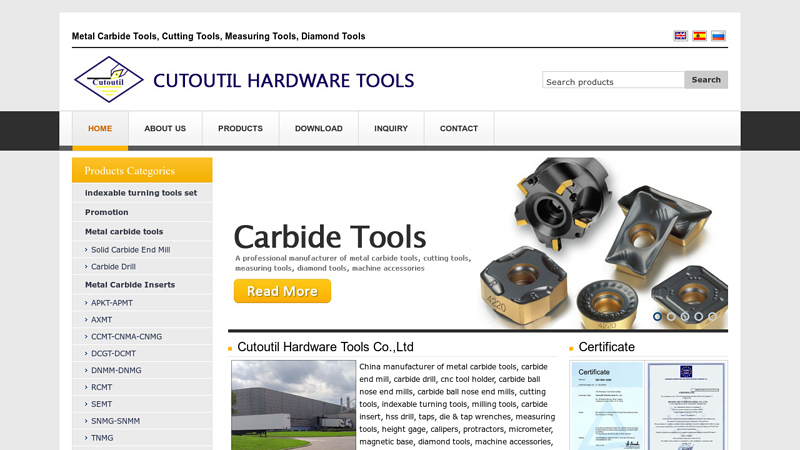Image resolution: width=800 pixels, height=450 pixels.
Task: Open the company warehouse photo
Action: [x=293, y=405]
